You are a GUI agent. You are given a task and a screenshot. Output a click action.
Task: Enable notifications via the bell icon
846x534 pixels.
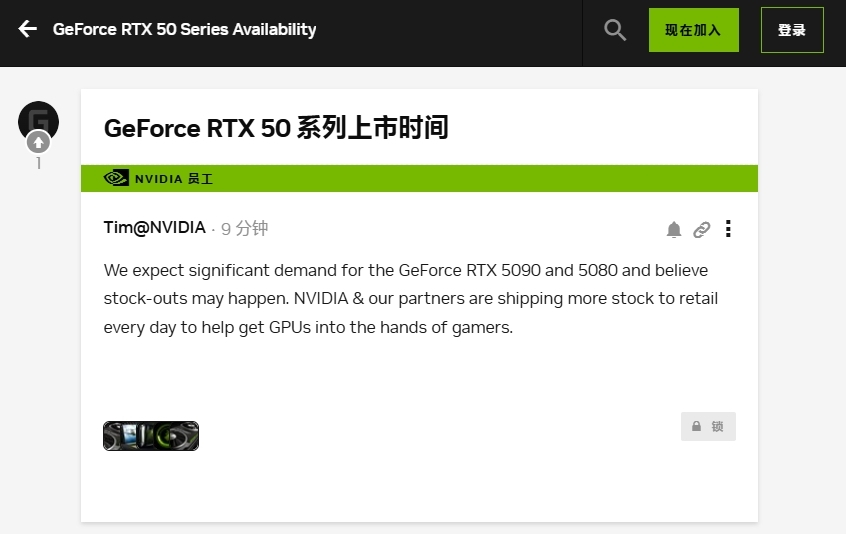(674, 230)
